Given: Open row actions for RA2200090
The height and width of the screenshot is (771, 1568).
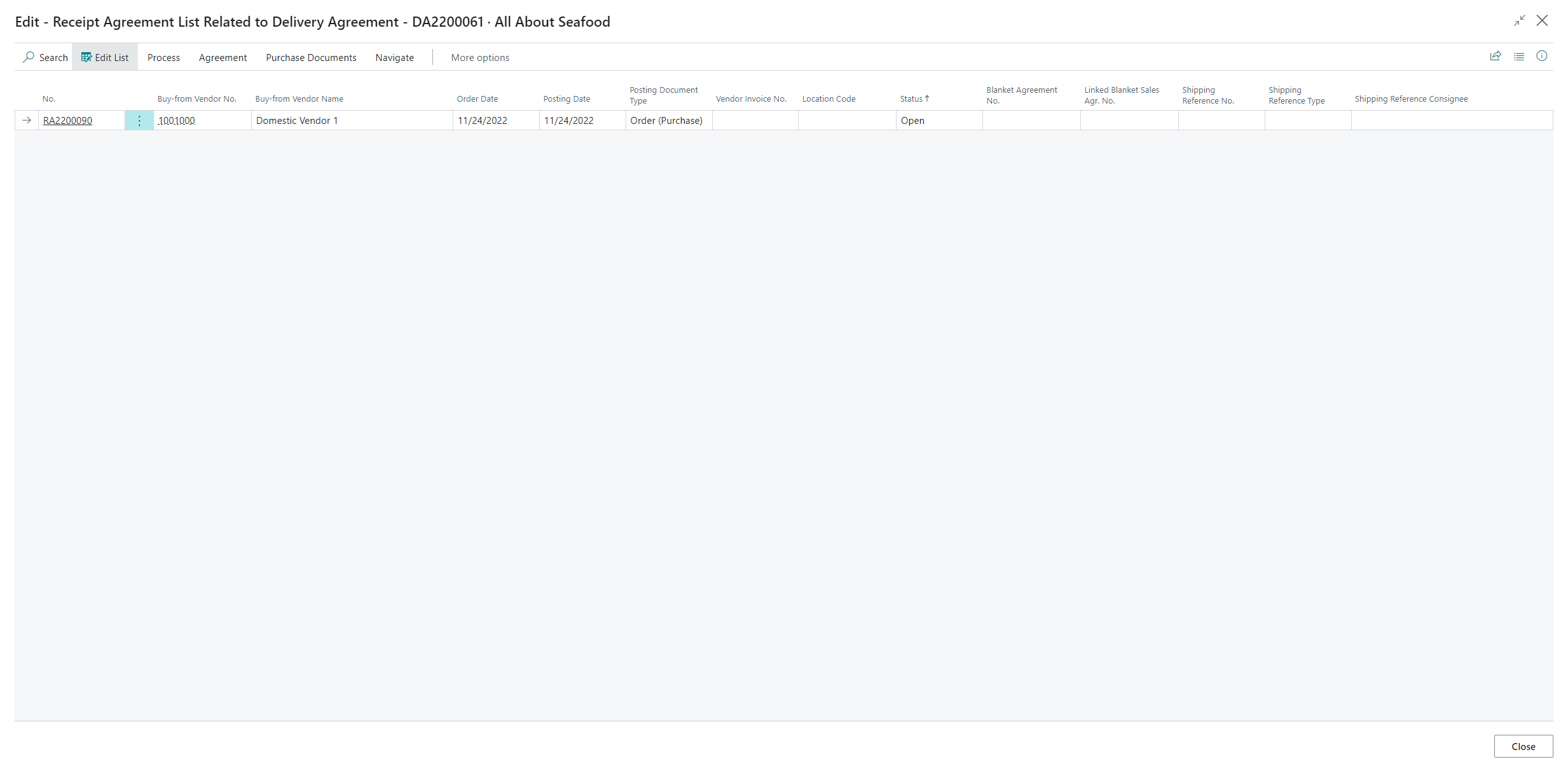Looking at the screenshot, I should coord(139,120).
